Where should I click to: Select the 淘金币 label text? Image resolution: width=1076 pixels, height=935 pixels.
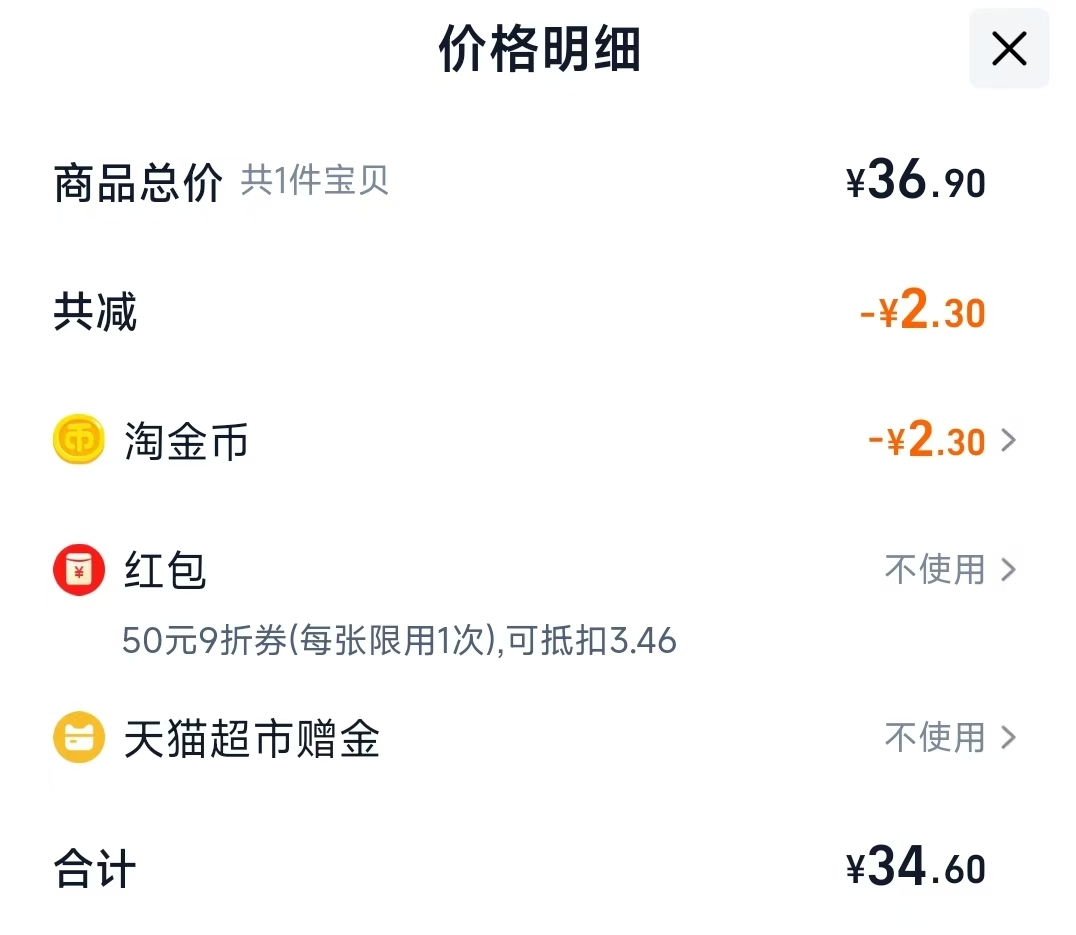(188, 440)
